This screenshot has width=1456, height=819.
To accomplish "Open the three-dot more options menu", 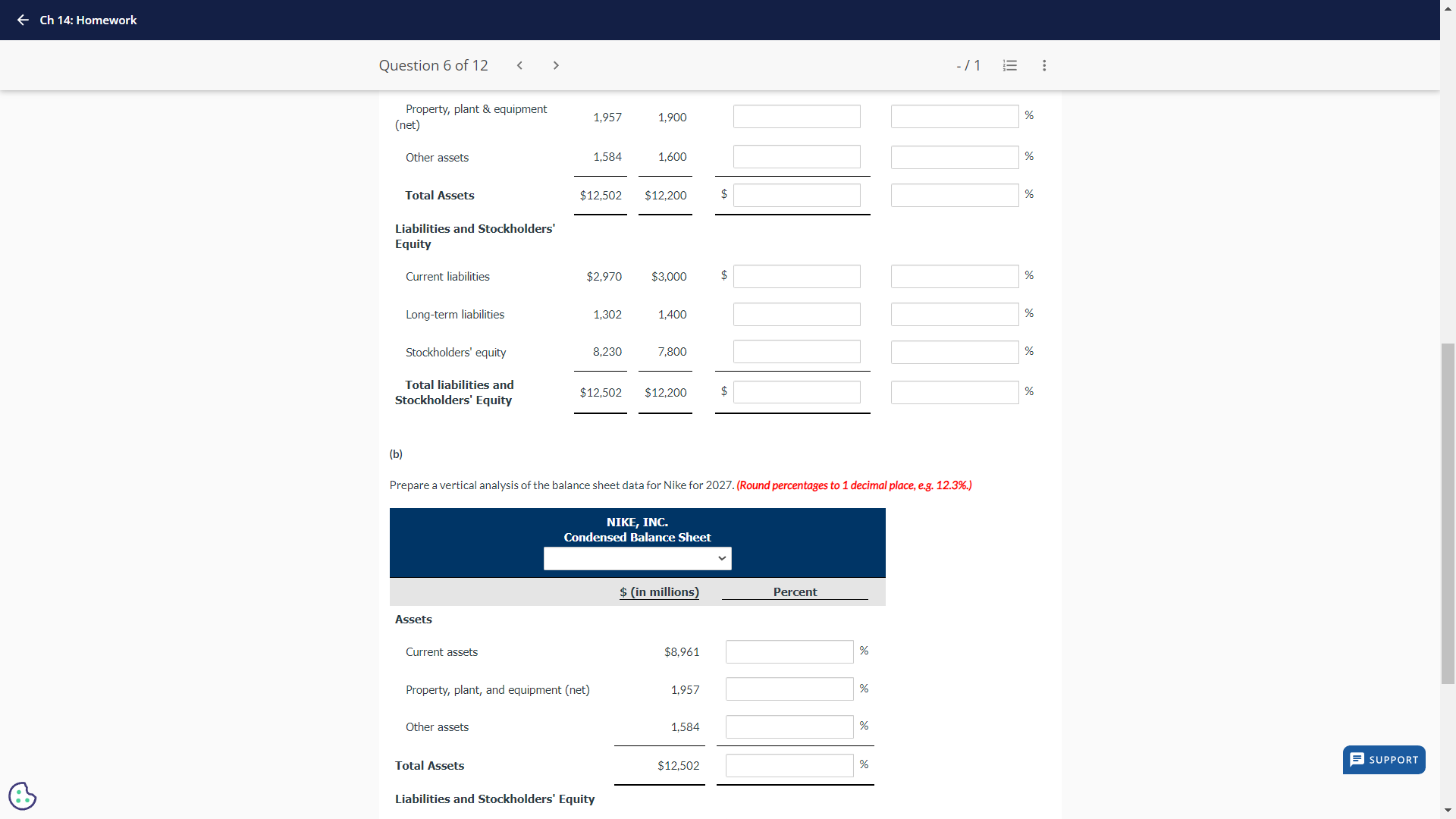I will coord(1044,65).
